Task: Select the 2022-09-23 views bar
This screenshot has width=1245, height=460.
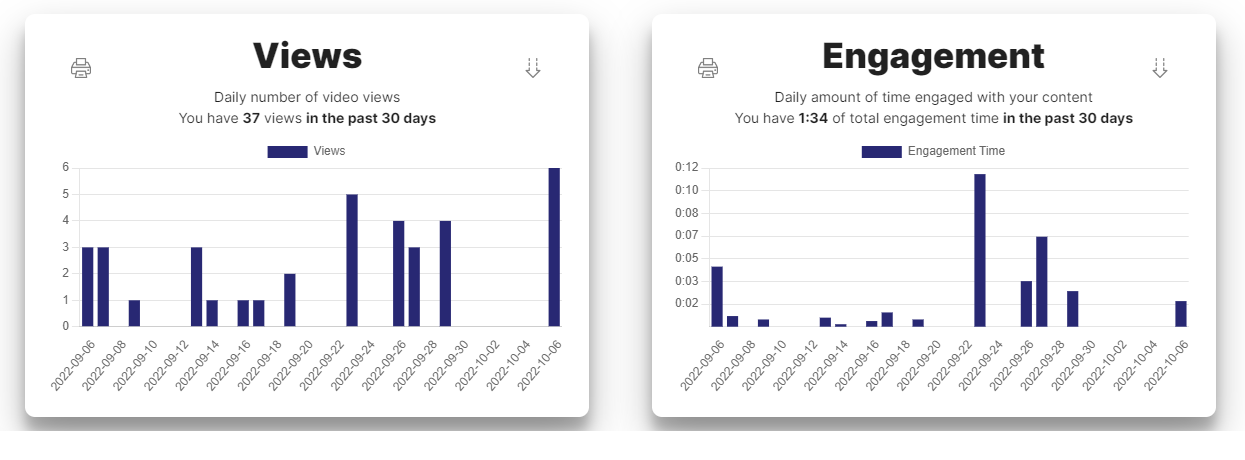Action: (352, 260)
